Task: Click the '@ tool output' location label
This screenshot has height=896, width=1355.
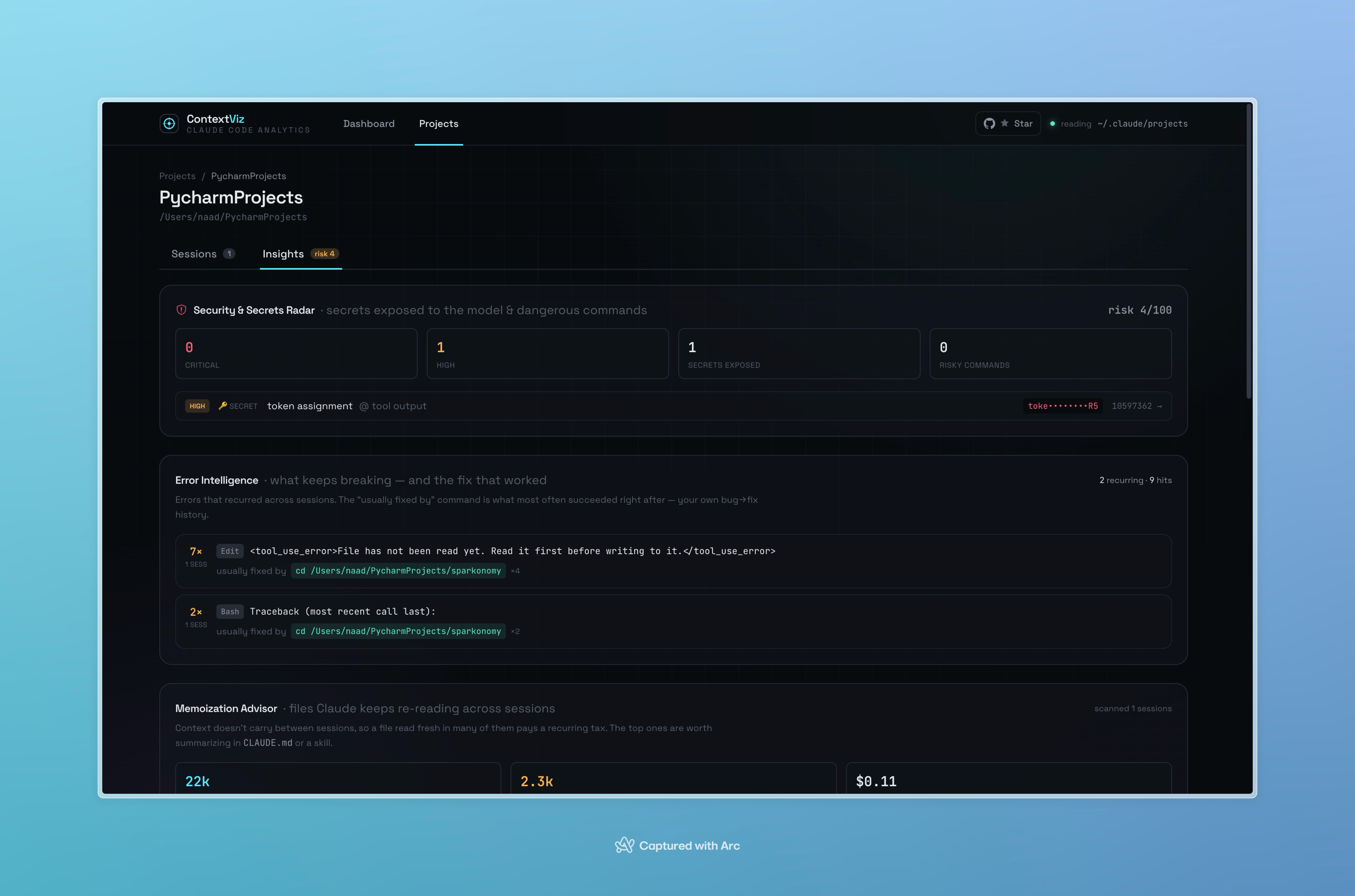Action: [393, 406]
